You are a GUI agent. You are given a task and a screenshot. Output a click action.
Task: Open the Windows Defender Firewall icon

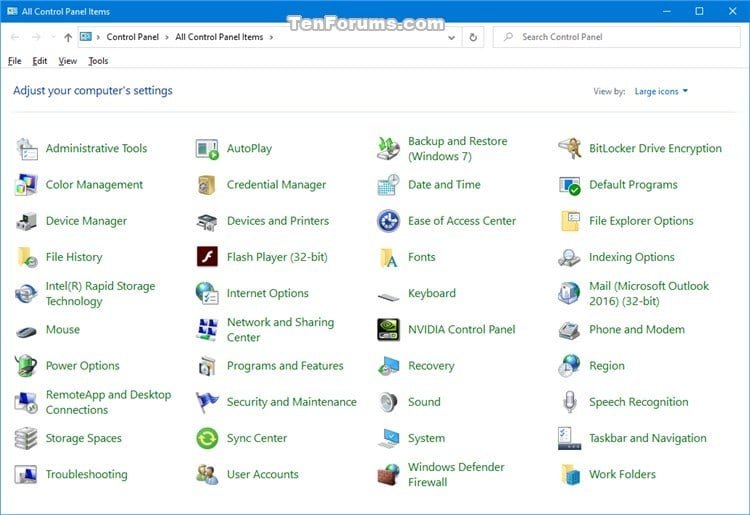pyautogui.click(x=388, y=474)
